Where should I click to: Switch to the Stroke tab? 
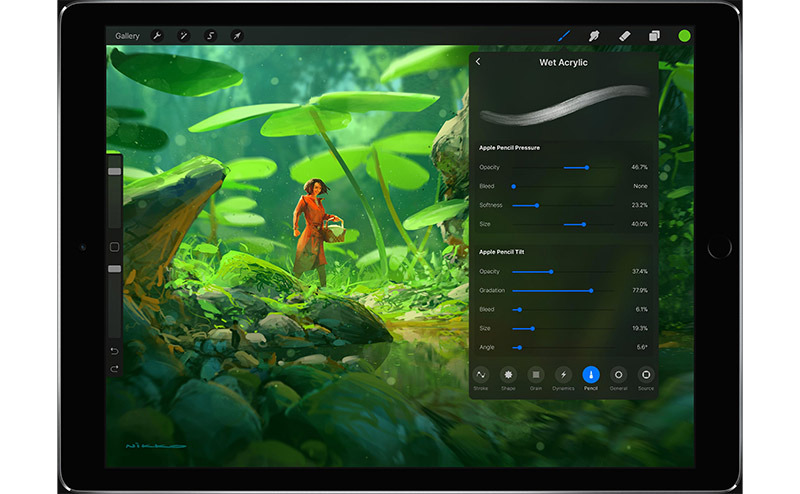pyautogui.click(x=481, y=379)
